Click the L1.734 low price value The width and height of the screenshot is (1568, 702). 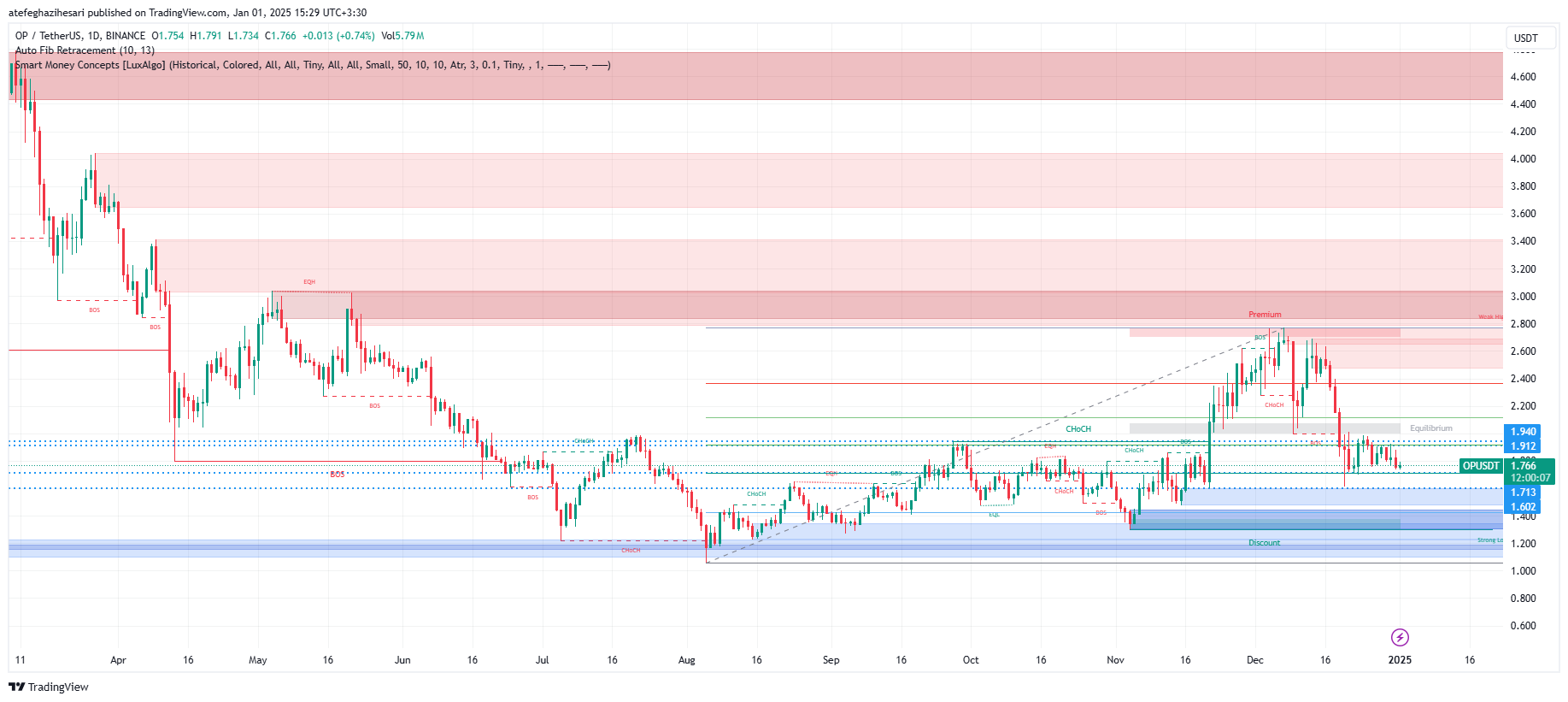click(x=243, y=36)
